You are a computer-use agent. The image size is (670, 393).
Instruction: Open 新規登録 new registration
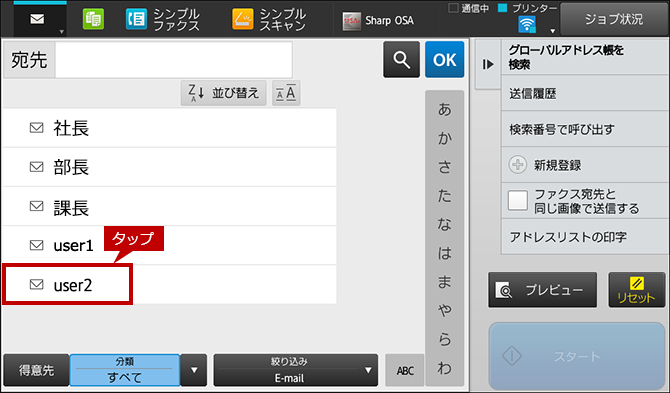pyautogui.click(x=585, y=165)
